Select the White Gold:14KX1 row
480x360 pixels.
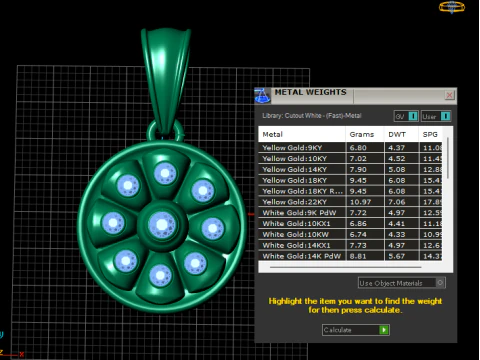pyautogui.click(x=350, y=245)
